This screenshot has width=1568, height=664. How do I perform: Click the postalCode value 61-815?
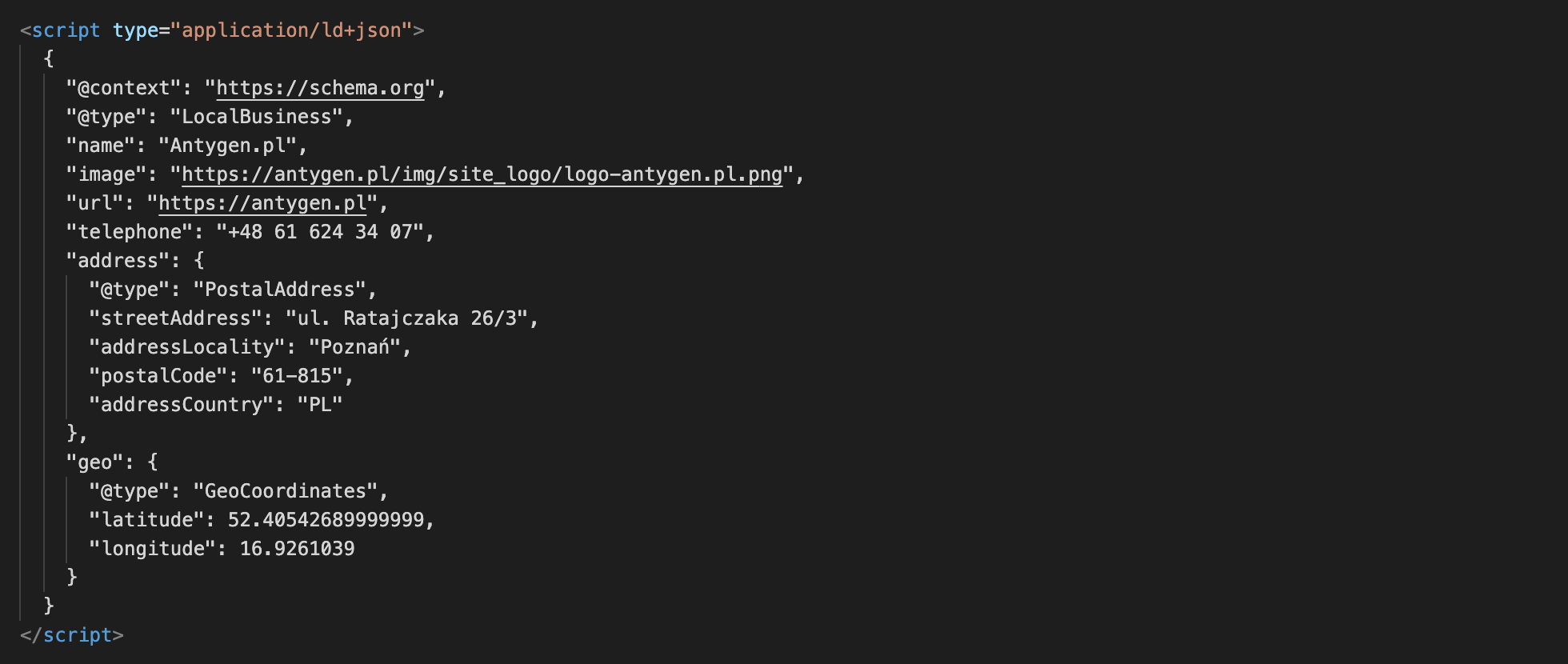[x=297, y=376]
